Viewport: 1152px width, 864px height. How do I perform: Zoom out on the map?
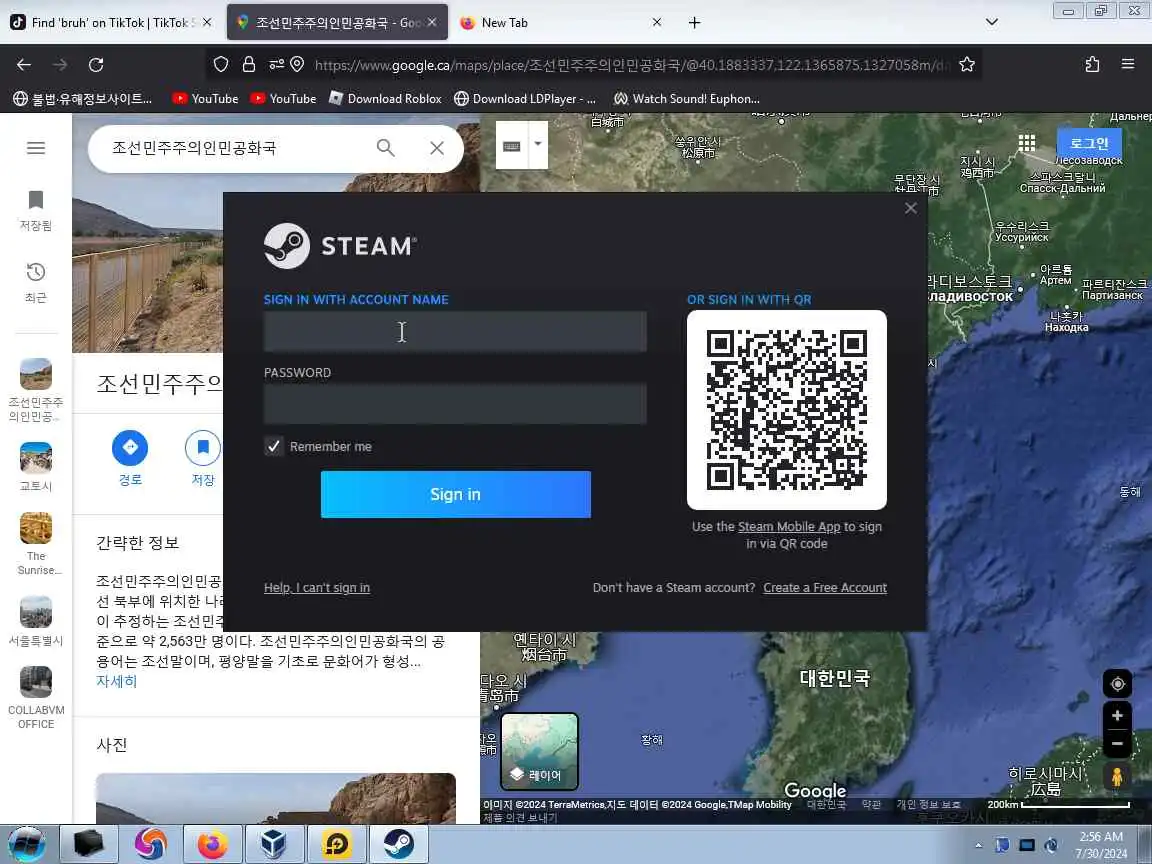coord(1117,744)
